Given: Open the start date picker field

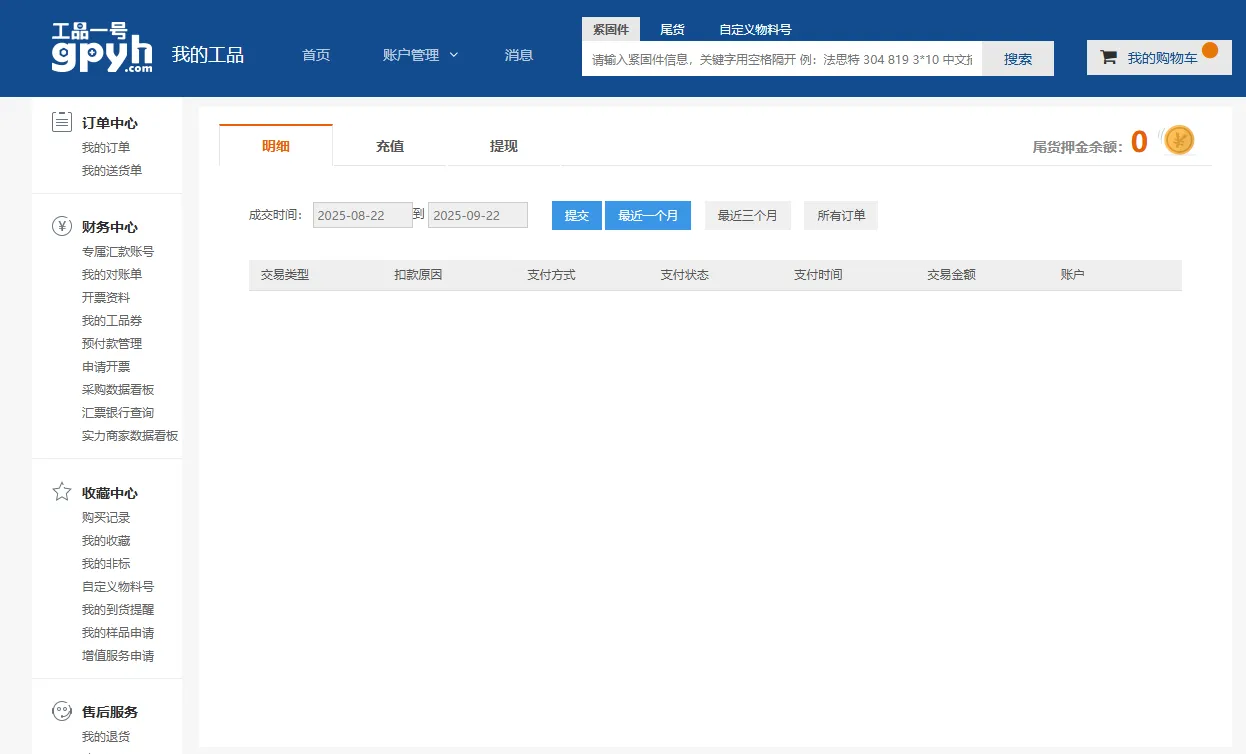Looking at the screenshot, I should coord(362,215).
